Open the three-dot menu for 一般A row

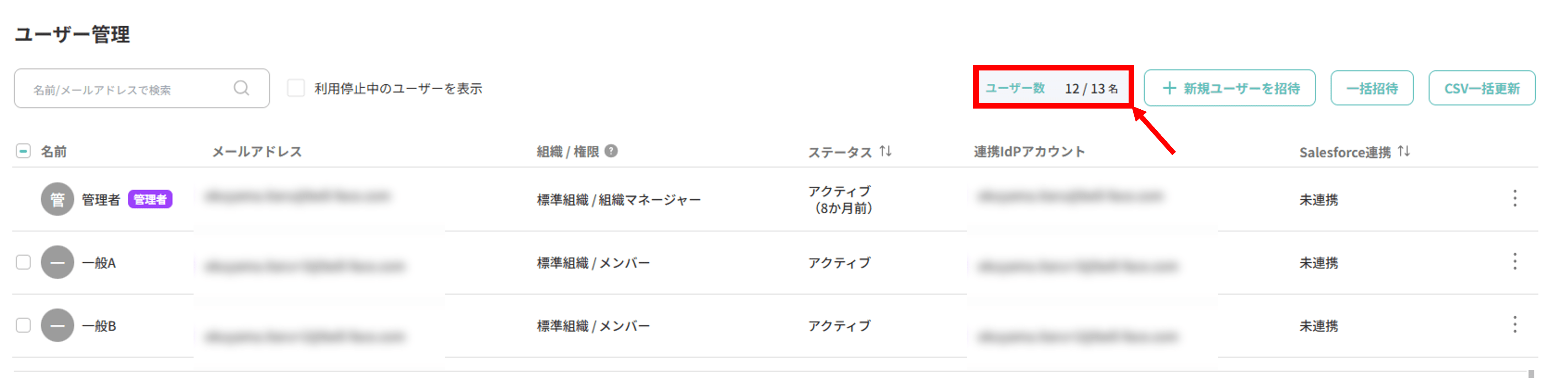(x=1514, y=262)
